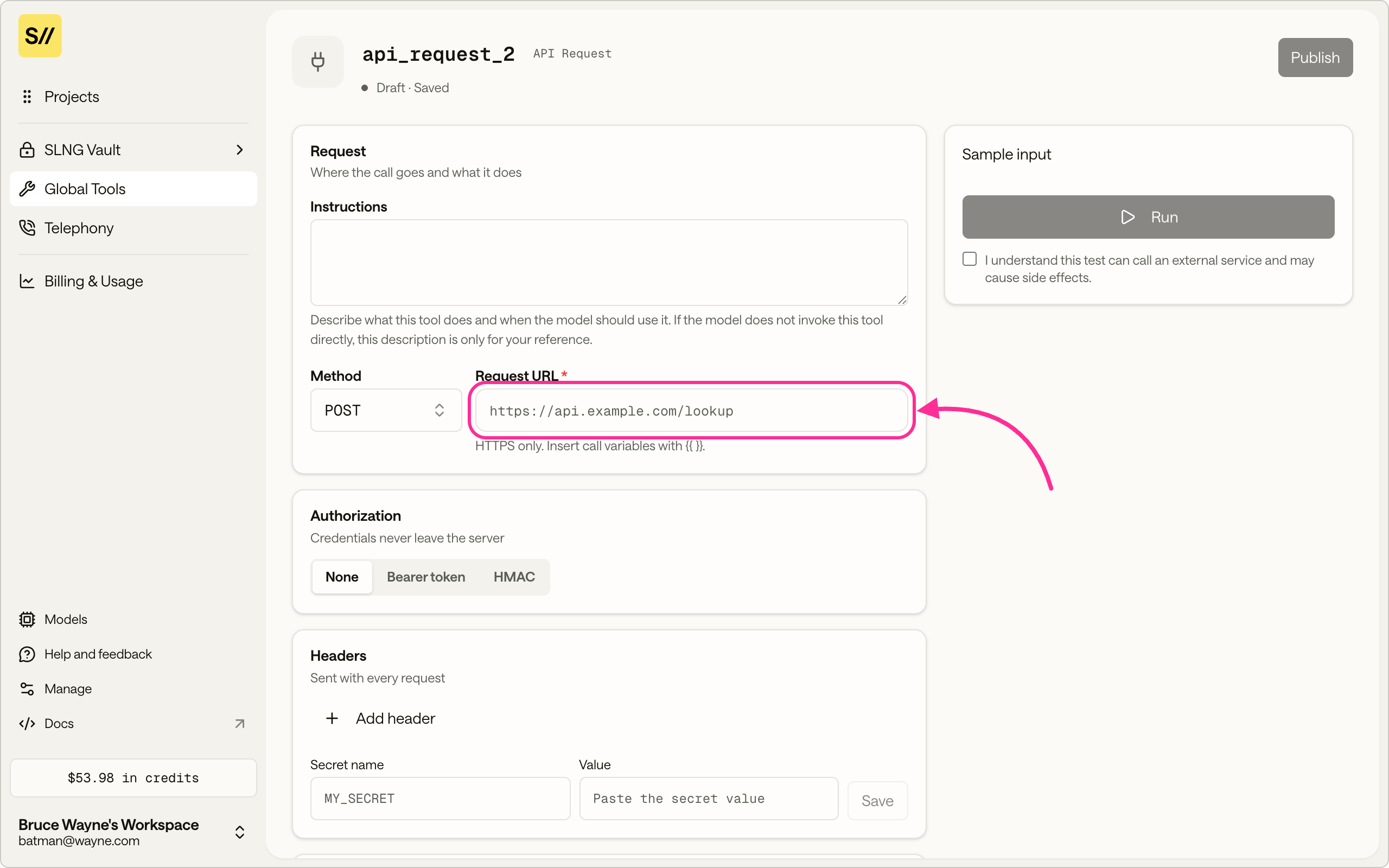Select the Bearer token authorization tab
Viewport: 1389px width, 868px height.
[426, 577]
